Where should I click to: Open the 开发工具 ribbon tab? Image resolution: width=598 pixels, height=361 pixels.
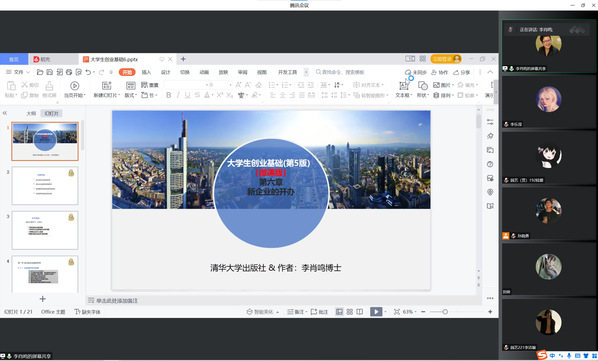[x=288, y=72]
